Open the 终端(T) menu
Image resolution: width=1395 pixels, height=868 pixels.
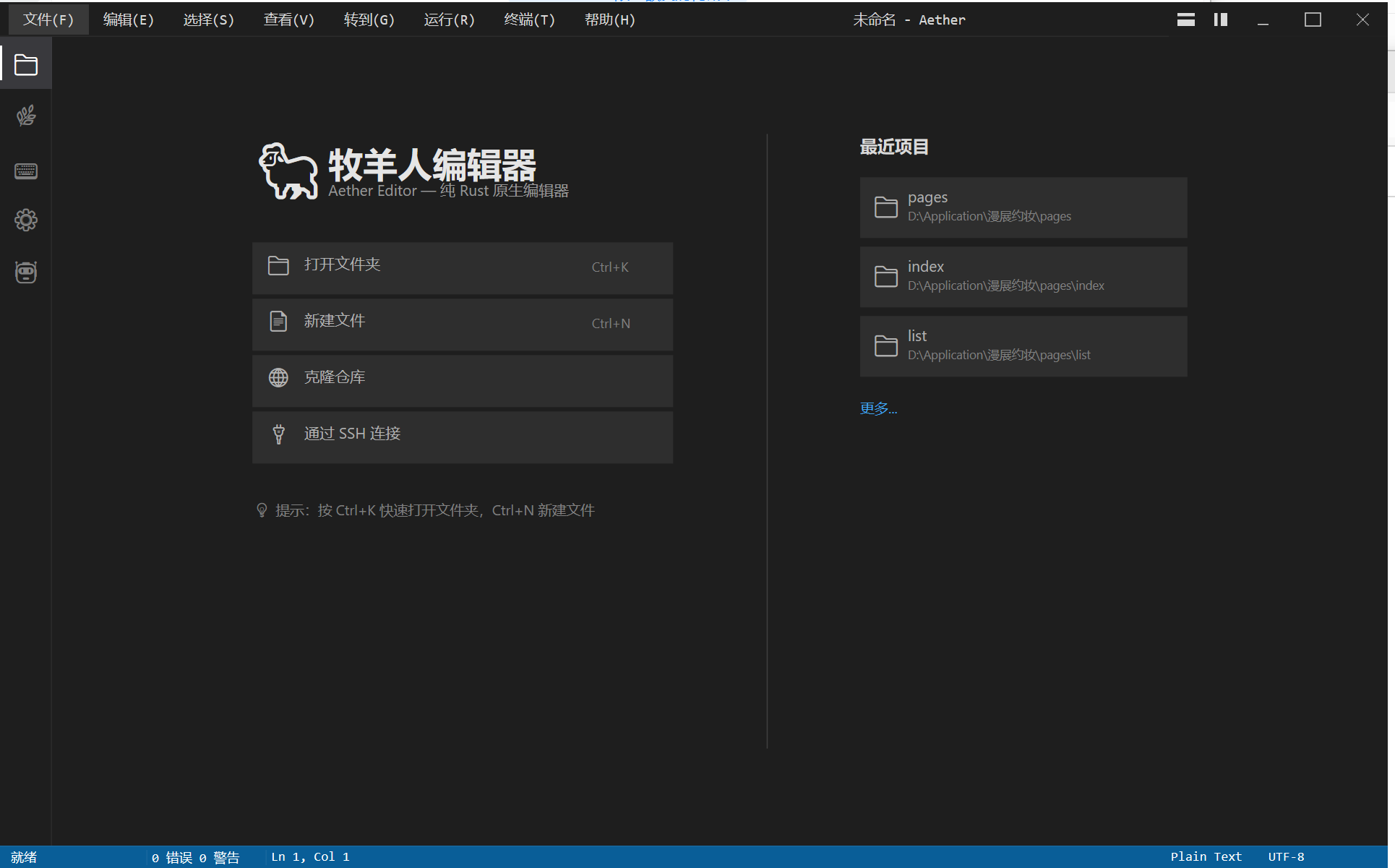coord(530,20)
